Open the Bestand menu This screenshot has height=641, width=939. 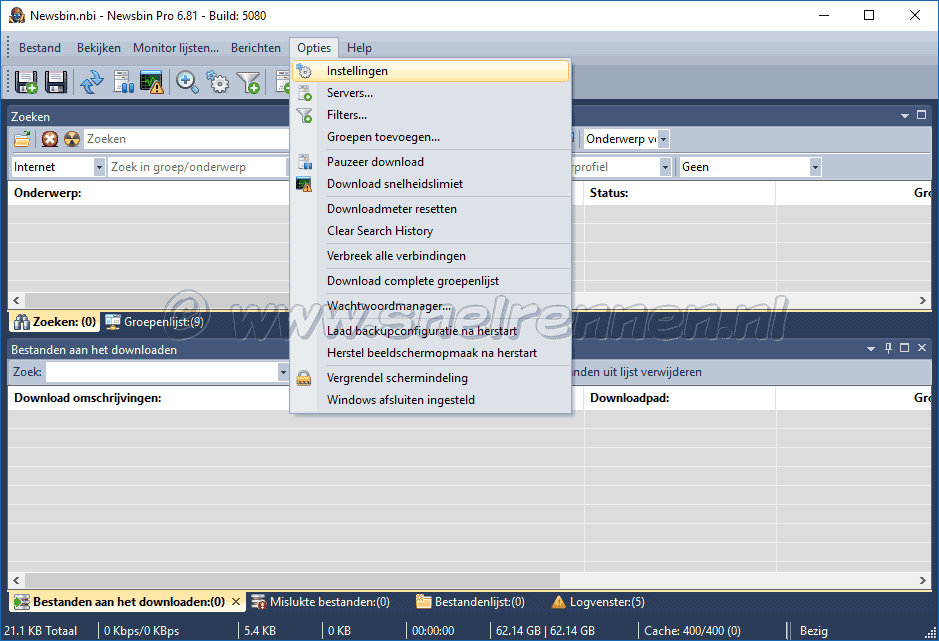click(40, 48)
